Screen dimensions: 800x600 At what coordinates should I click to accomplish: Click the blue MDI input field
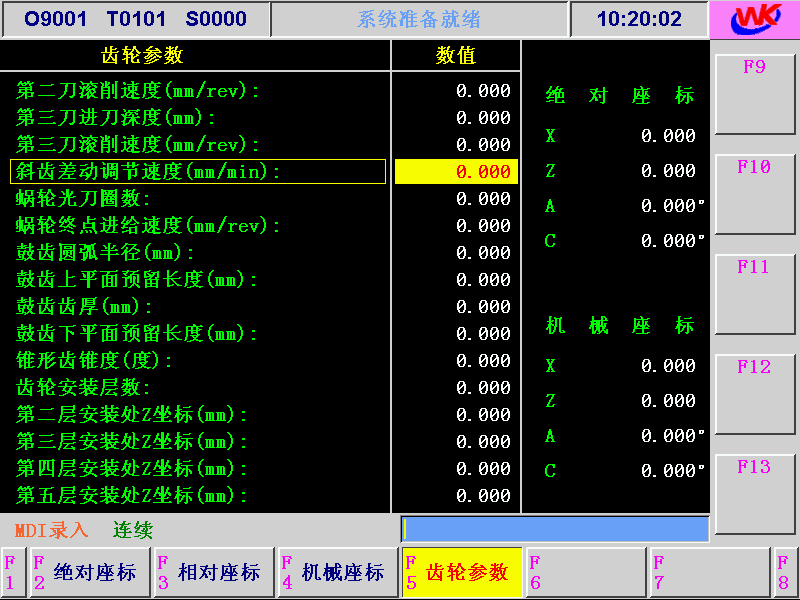click(555, 529)
